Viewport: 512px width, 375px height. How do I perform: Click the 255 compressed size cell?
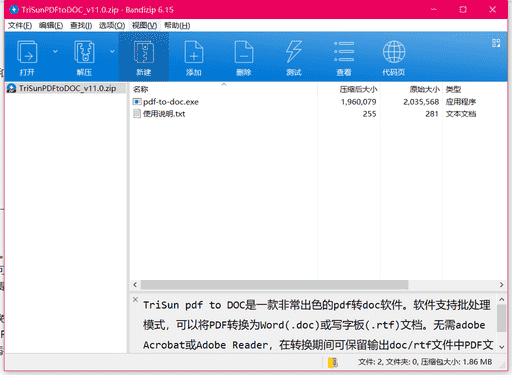click(x=369, y=114)
